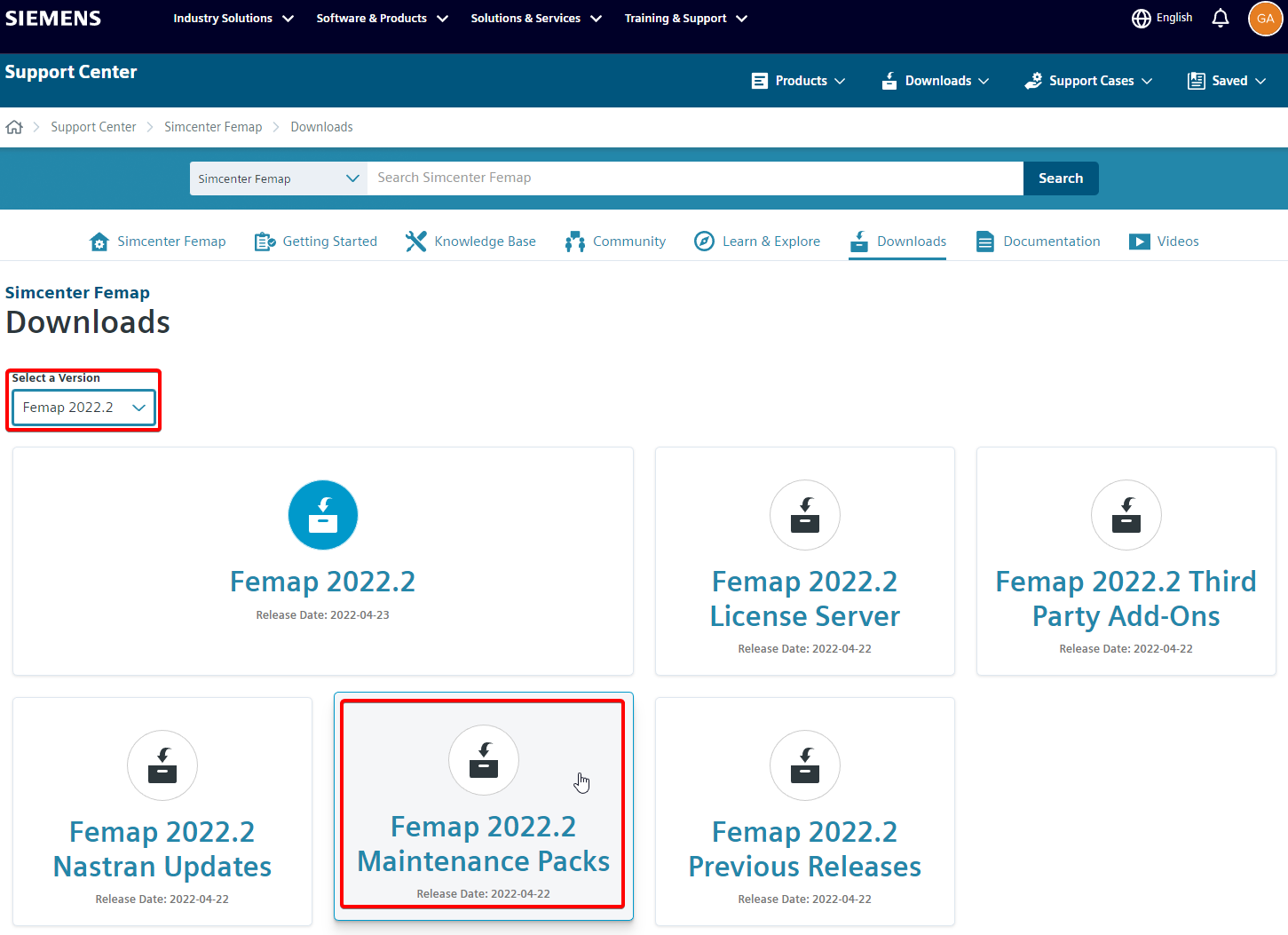Click the Videos play icon
Screen dimensions: 1288x935
click(x=1140, y=242)
